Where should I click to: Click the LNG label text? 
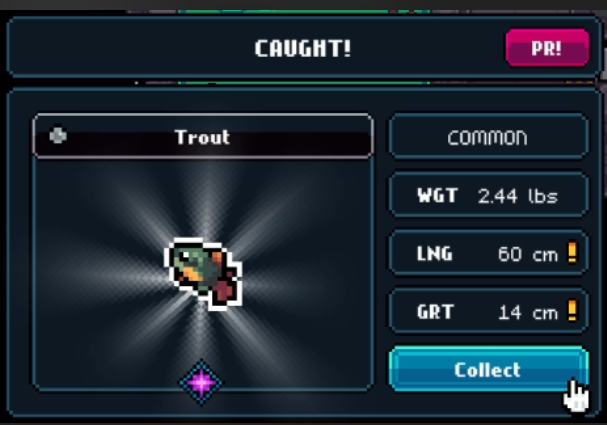point(434,254)
